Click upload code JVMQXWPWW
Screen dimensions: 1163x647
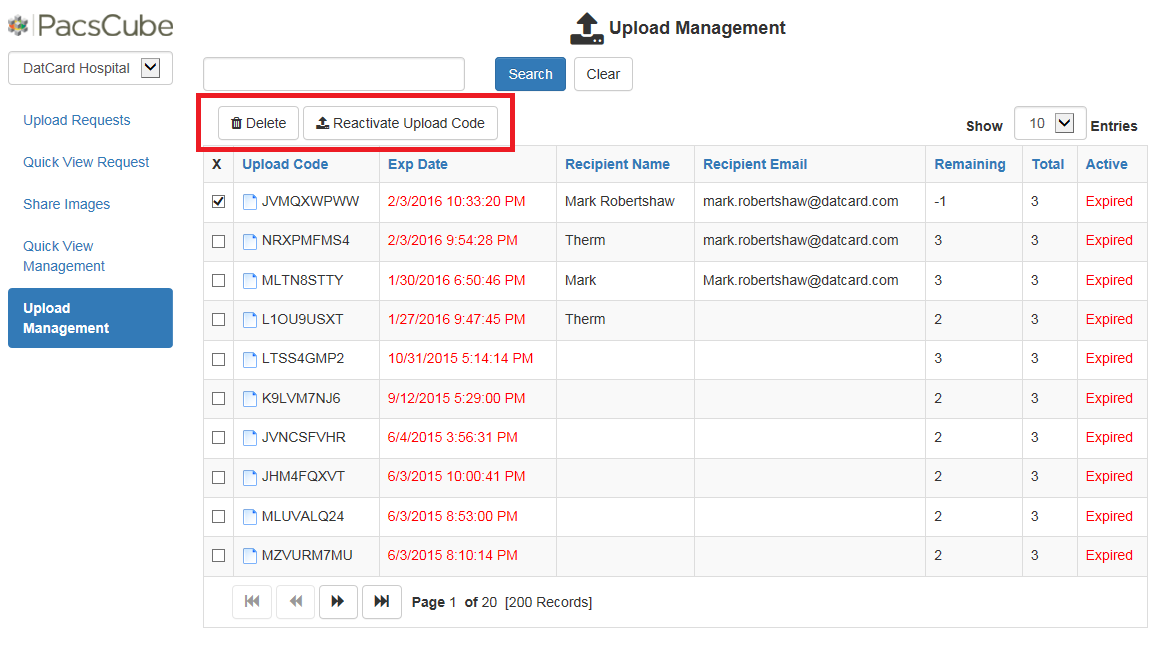point(310,202)
